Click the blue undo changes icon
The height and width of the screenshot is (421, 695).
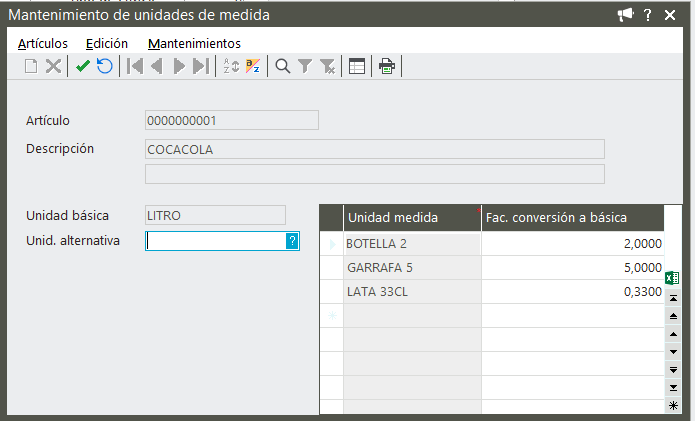click(x=104, y=66)
